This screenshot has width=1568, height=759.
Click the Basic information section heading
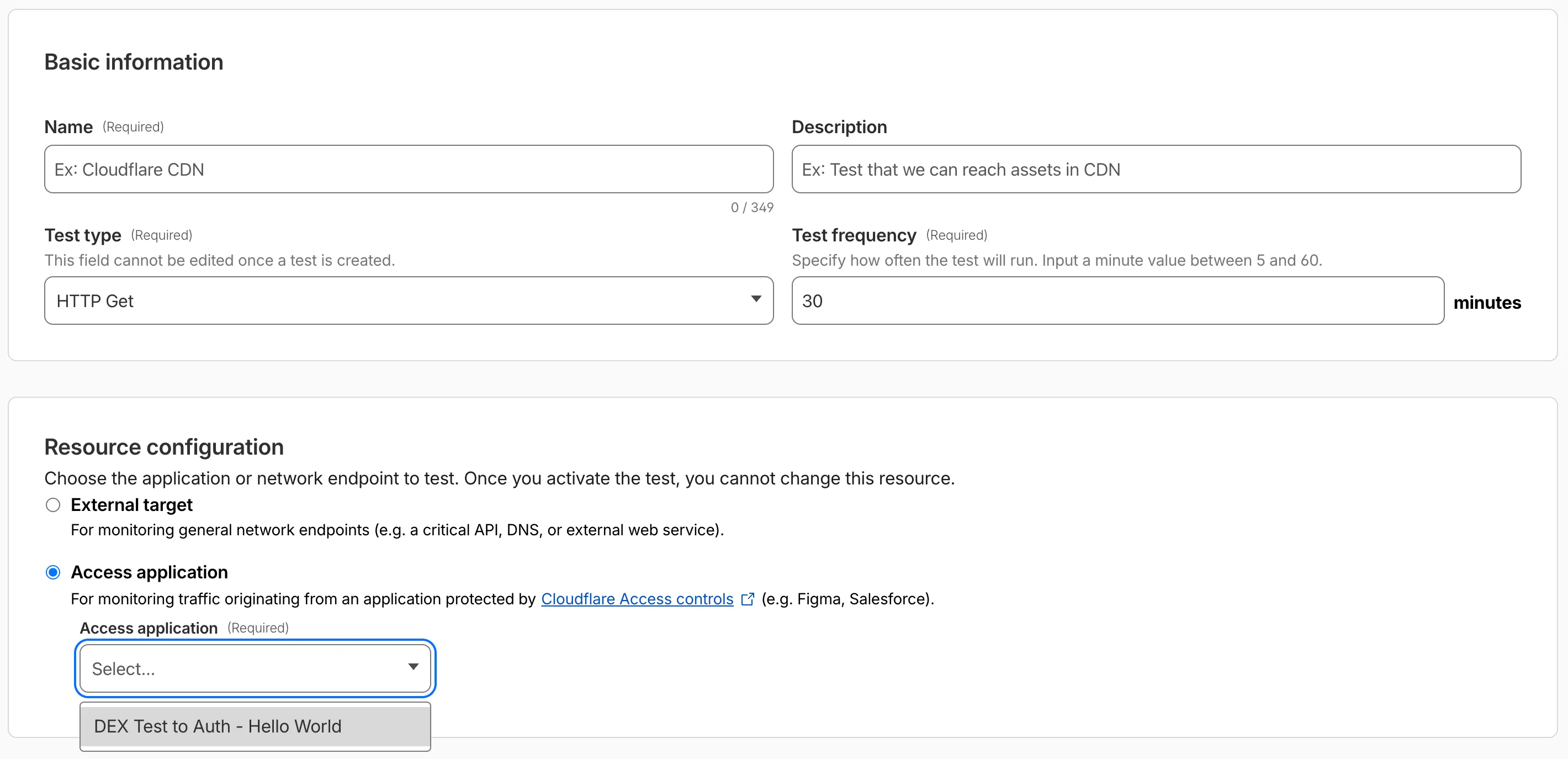point(133,61)
